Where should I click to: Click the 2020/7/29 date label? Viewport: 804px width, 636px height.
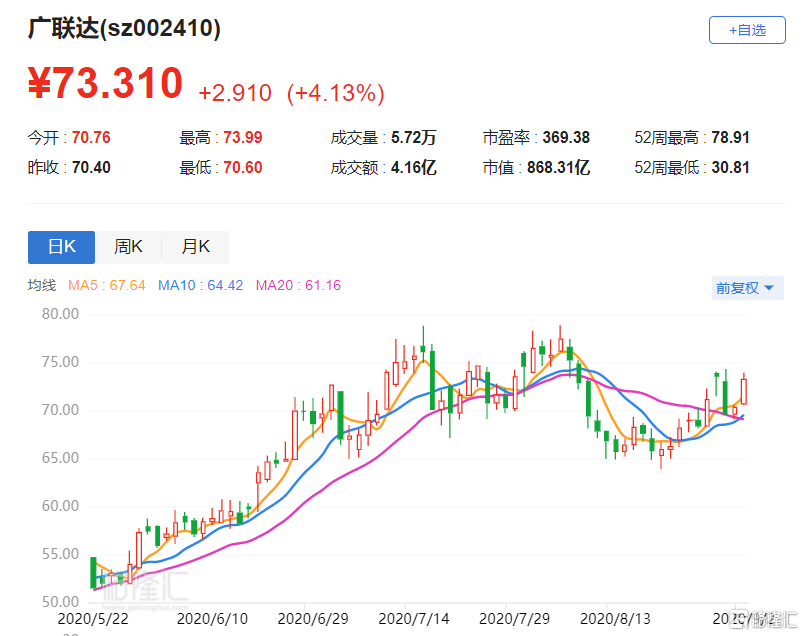(514, 619)
